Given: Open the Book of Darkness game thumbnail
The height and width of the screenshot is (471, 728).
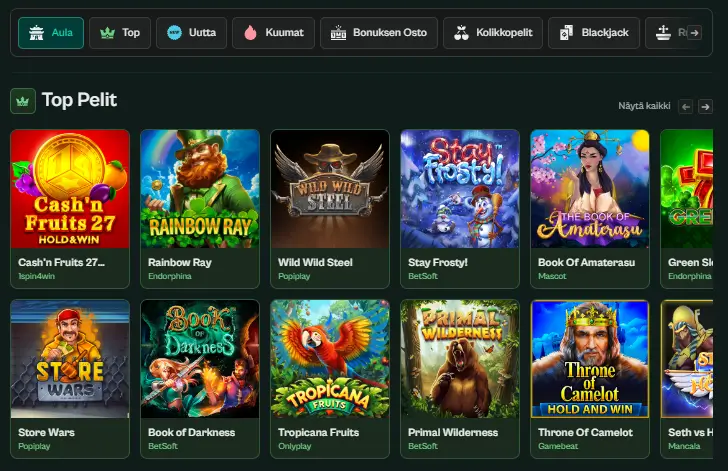Looking at the screenshot, I should click(200, 359).
